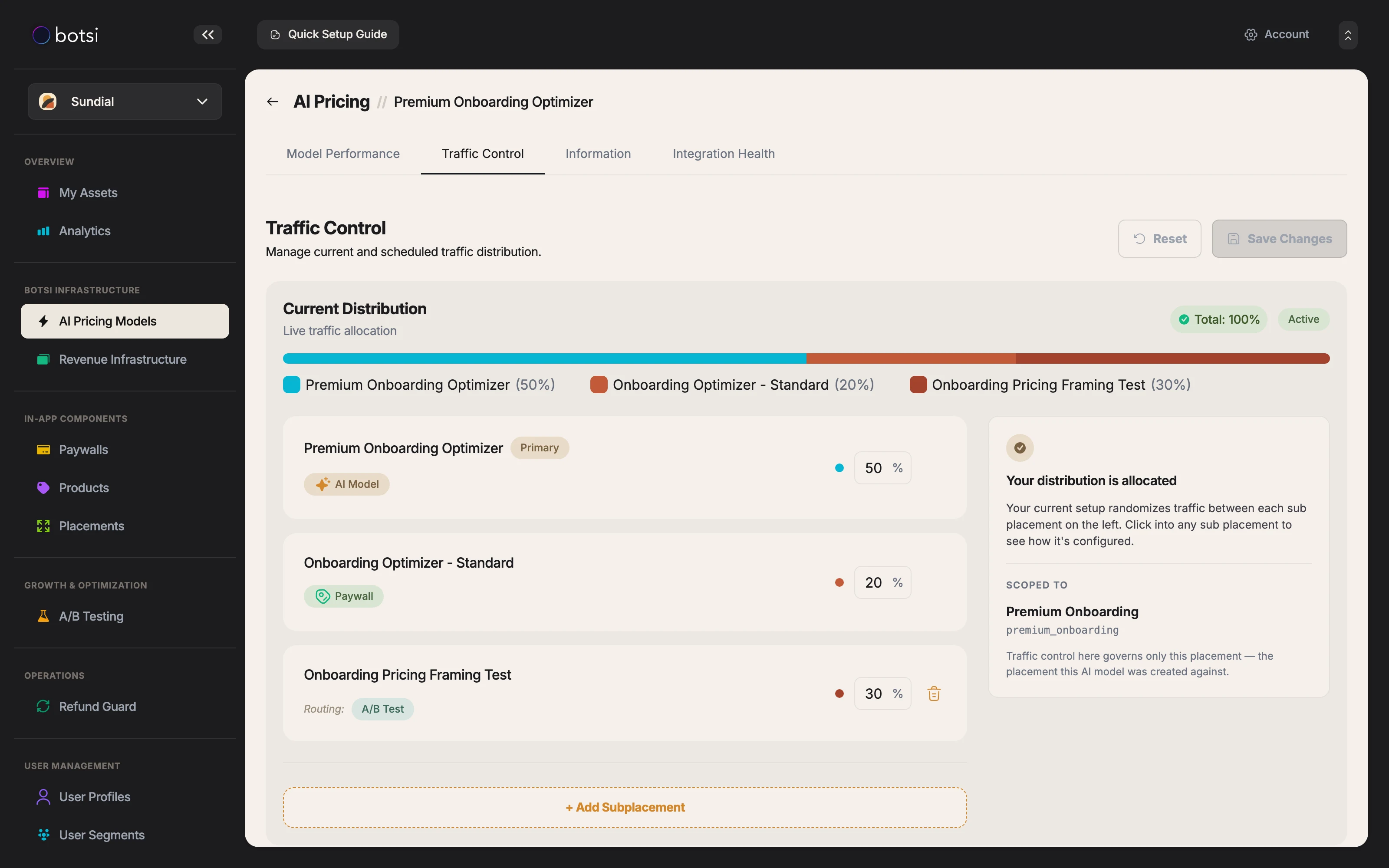The width and height of the screenshot is (1389, 868).
Task: Click Save Changes button
Action: [1279, 239]
